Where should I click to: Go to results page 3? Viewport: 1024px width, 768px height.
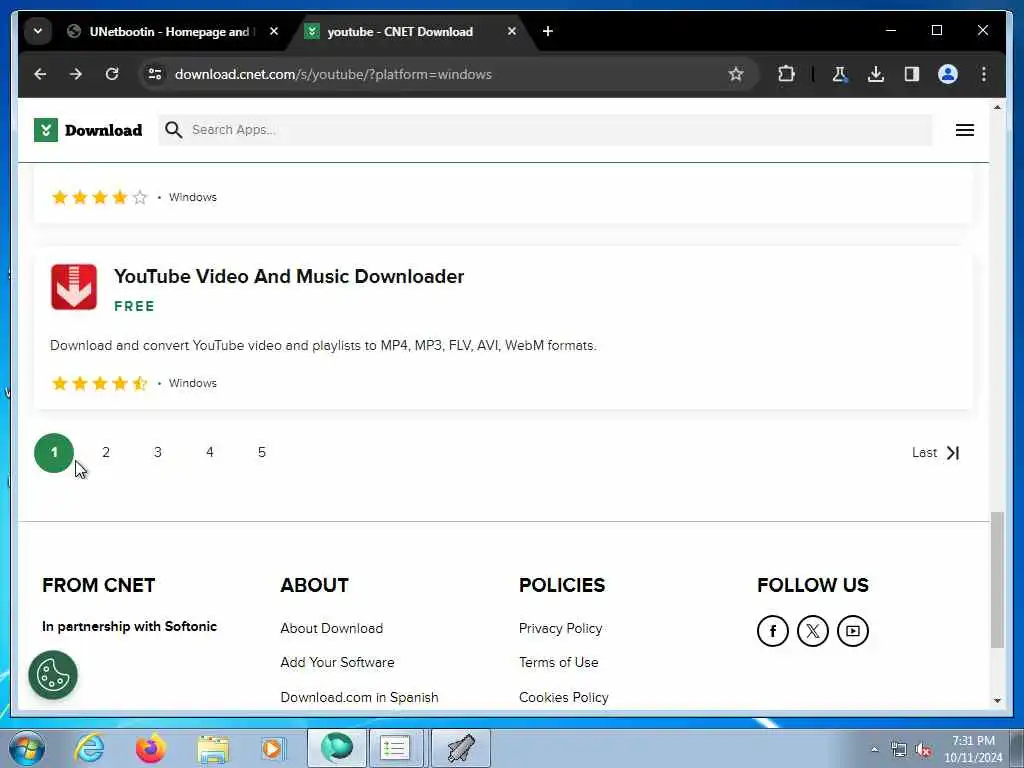[x=157, y=453]
